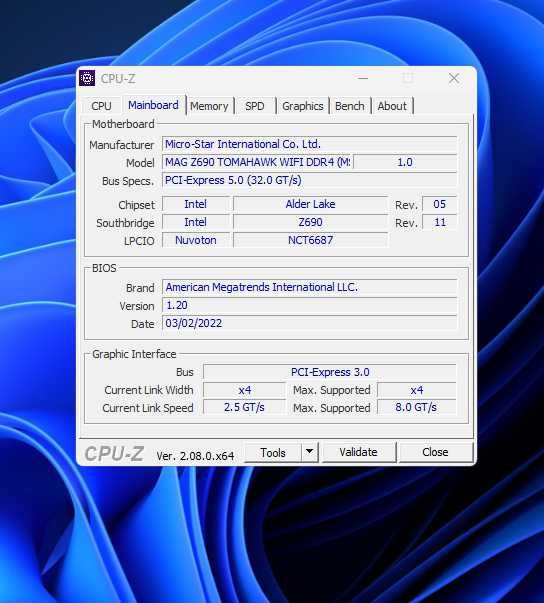Viewport: 544px width, 603px height.
Task: Go to the SPD tab
Action: coord(255,106)
